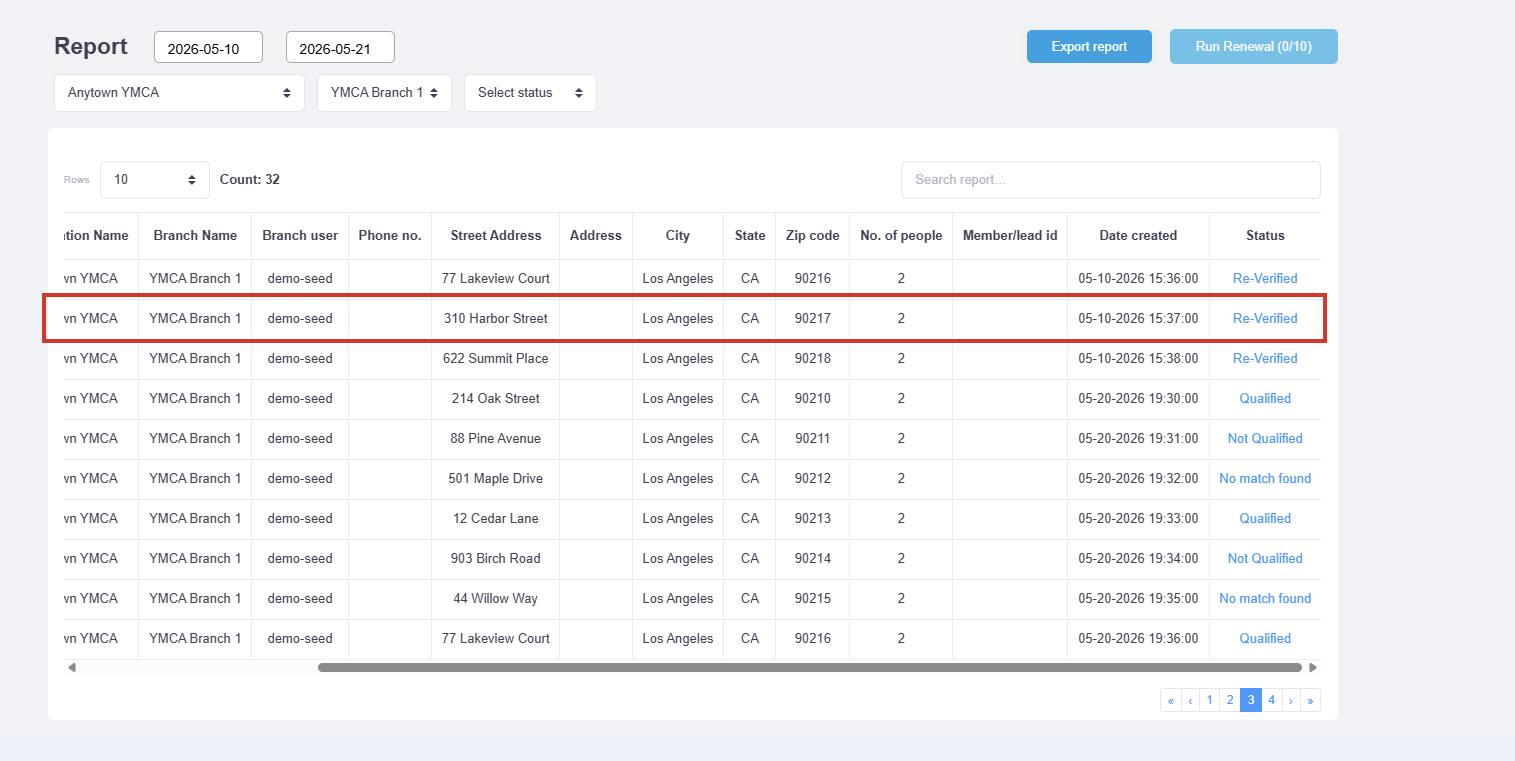Go to first page with double-left arrow
Screen dimensions: 1515x761
(1171, 700)
